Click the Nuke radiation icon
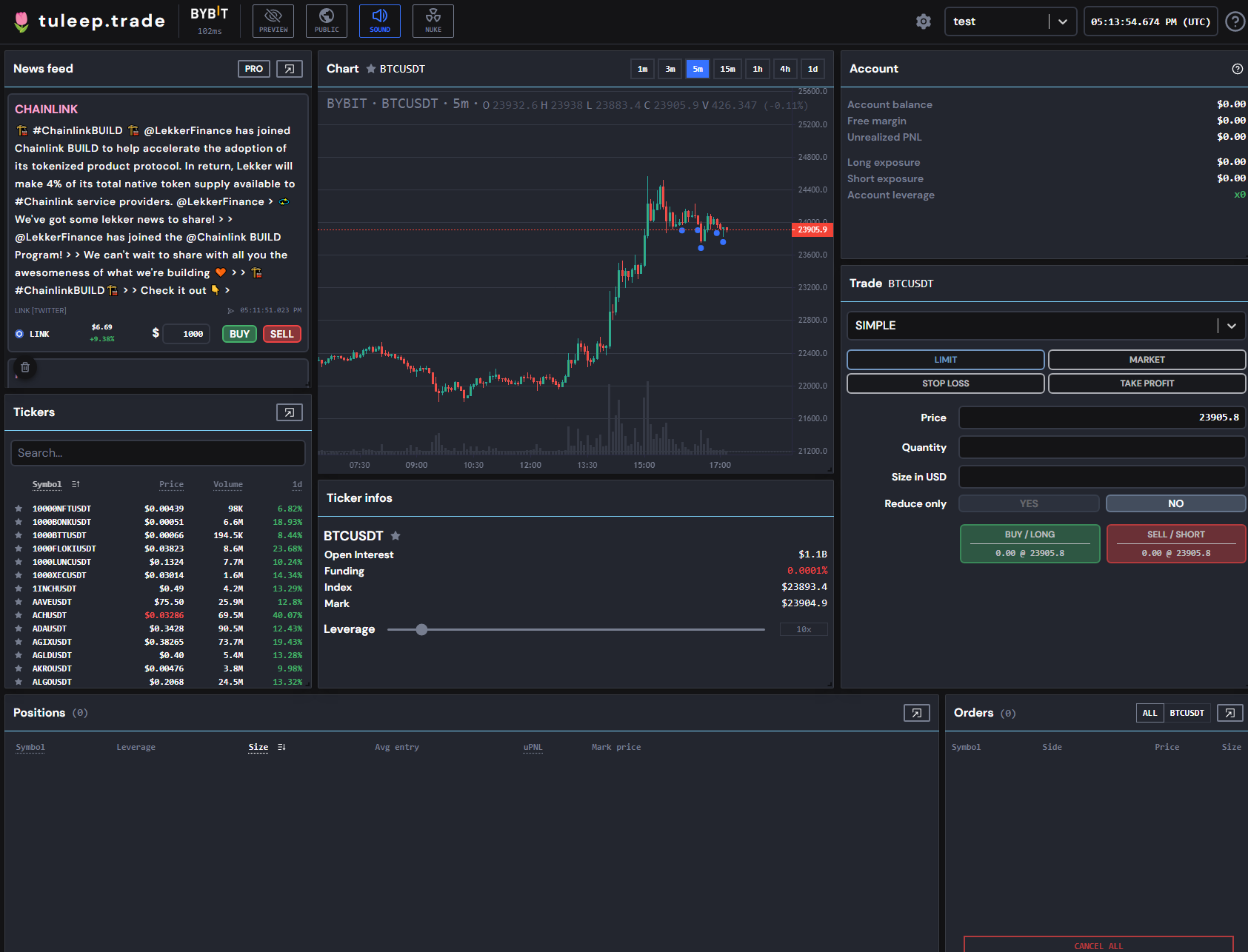Image resolution: width=1248 pixels, height=952 pixels. [x=433, y=21]
